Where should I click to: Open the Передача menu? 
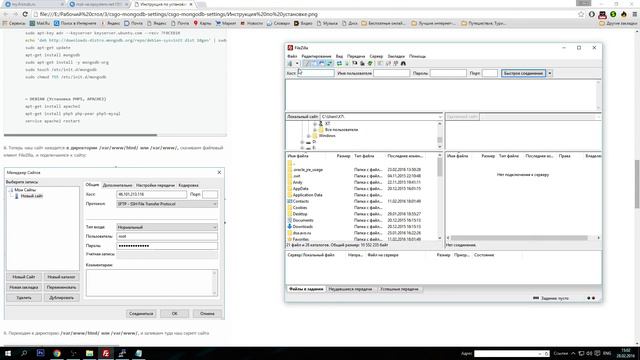356,56
